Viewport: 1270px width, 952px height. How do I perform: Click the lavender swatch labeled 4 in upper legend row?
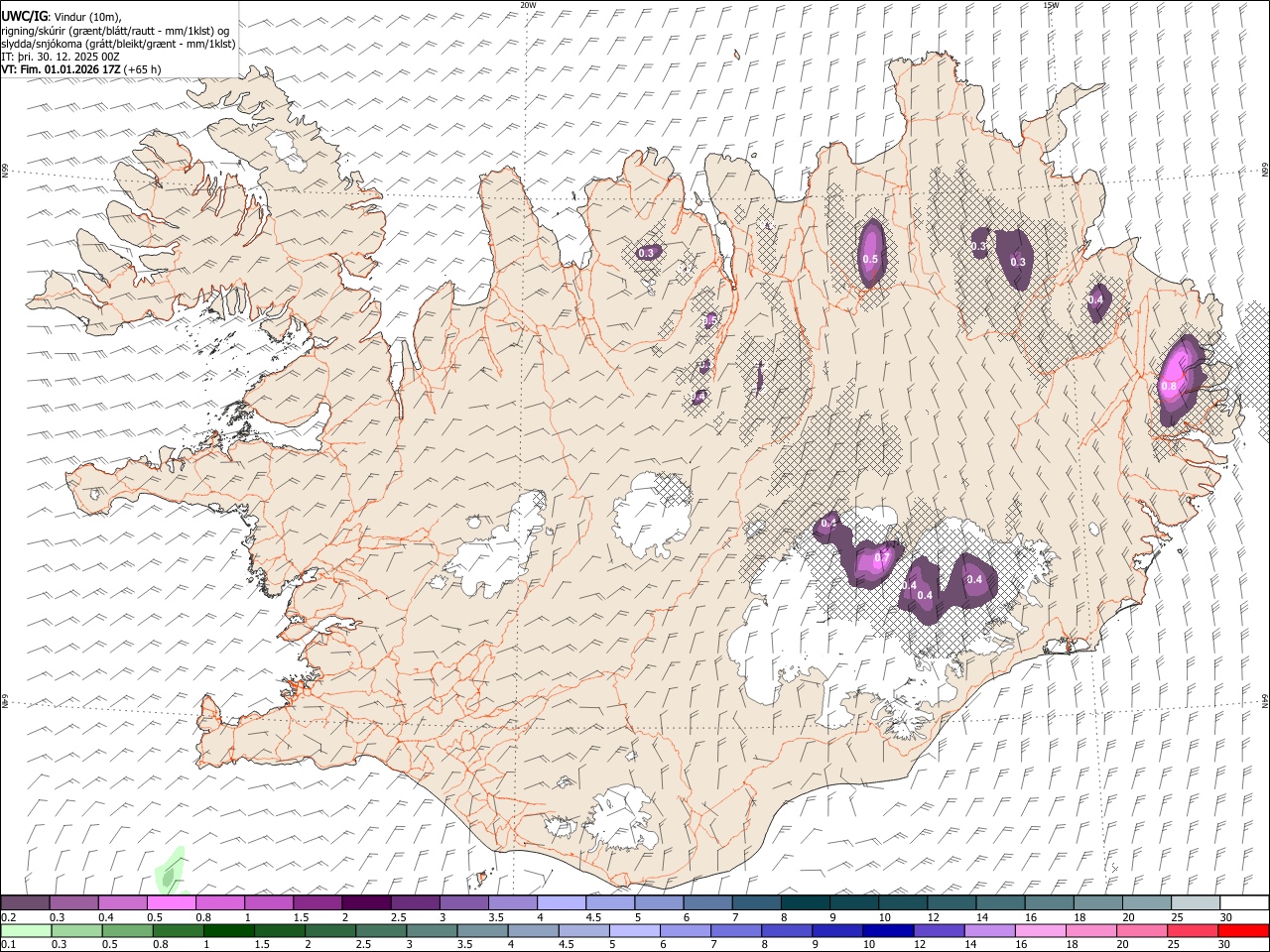click(561, 903)
